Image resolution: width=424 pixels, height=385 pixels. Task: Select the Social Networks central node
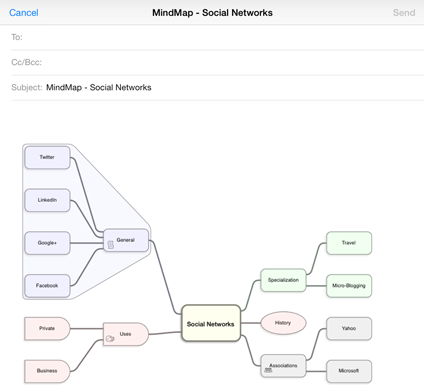coord(211,323)
